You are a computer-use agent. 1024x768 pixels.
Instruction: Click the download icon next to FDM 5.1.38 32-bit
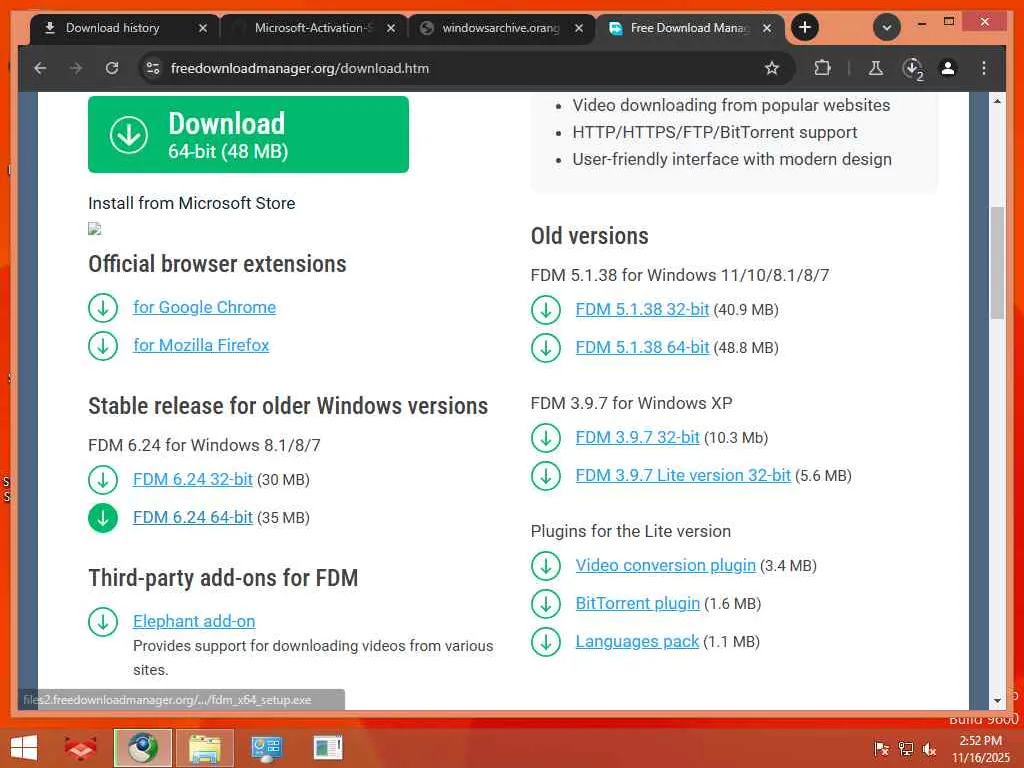[x=546, y=310]
